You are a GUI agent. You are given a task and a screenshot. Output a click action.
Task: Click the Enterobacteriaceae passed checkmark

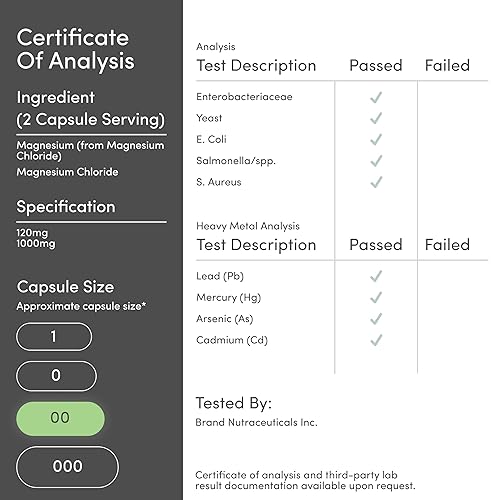click(x=376, y=97)
